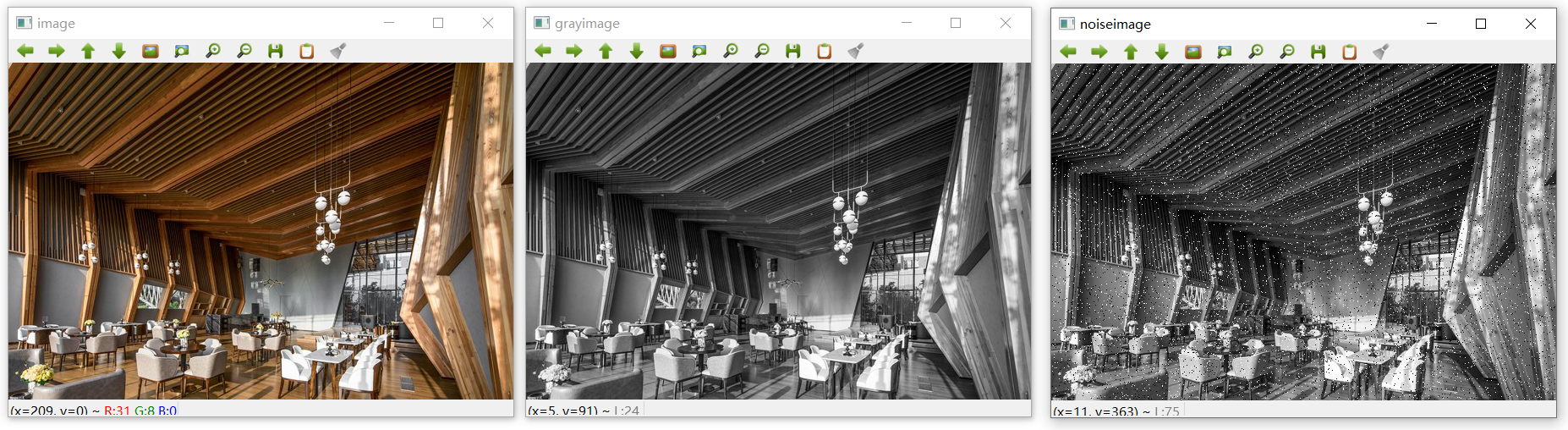The height and width of the screenshot is (430, 1568).
Task: Pan down in the grayimage window
Action: pyautogui.click(x=637, y=51)
